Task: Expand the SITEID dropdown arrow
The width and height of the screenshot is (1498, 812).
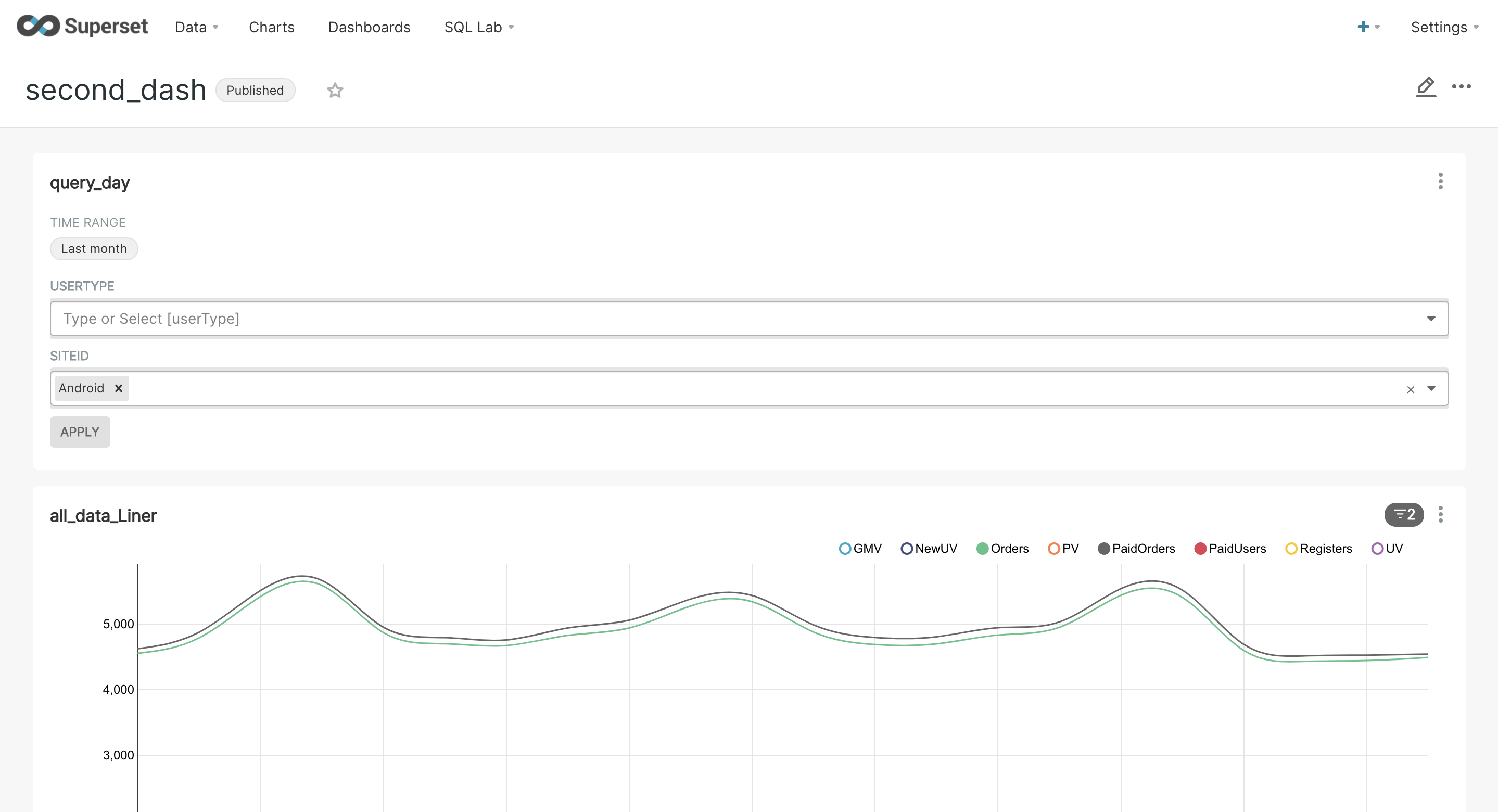Action: 1430,388
